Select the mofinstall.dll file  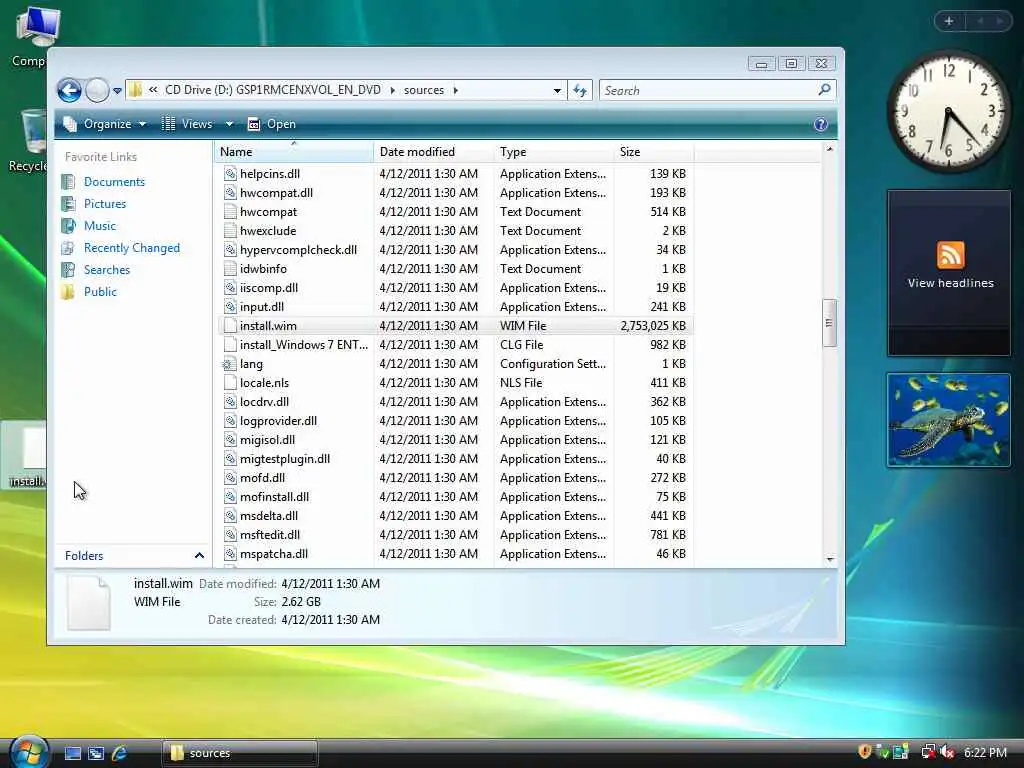pos(274,497)
